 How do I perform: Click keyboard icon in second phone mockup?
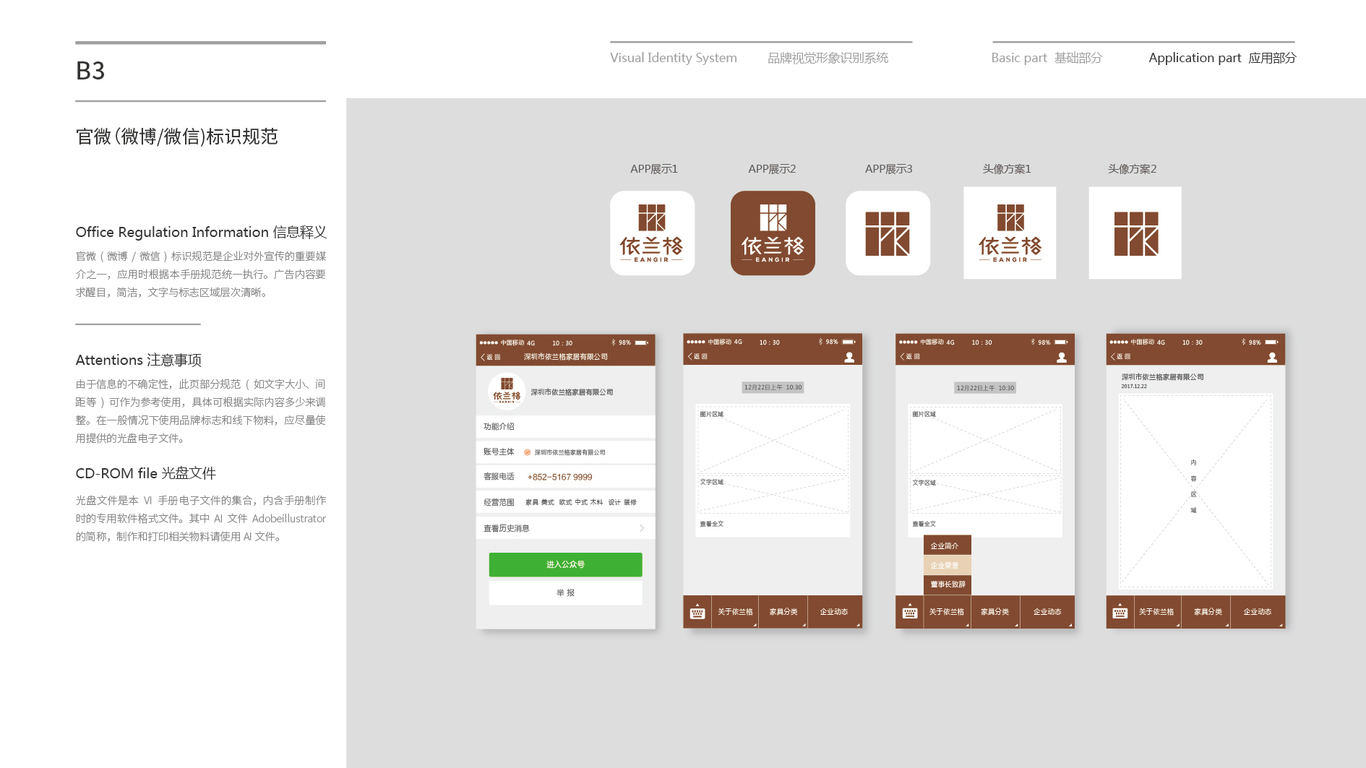tap(697, 612)
